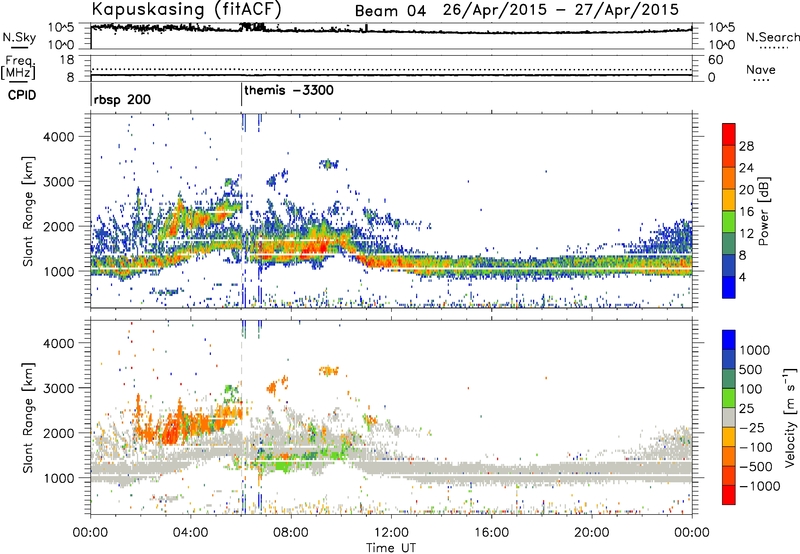The image size is (800, 554).
Task: Click 'Time UT' x-axis label
Action: coord(391,548)
